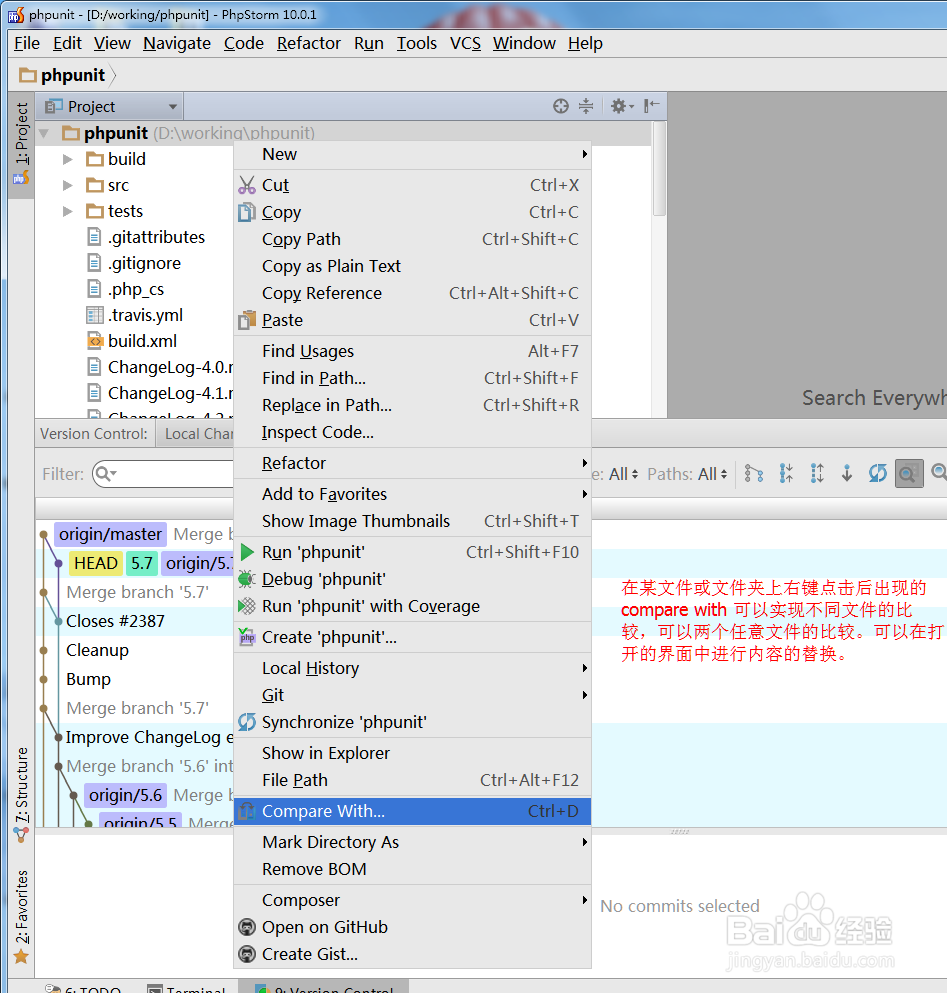This screenshot has height=993, width=947.
Task: Expand the Composer submenu
Action: coord(412,900)
